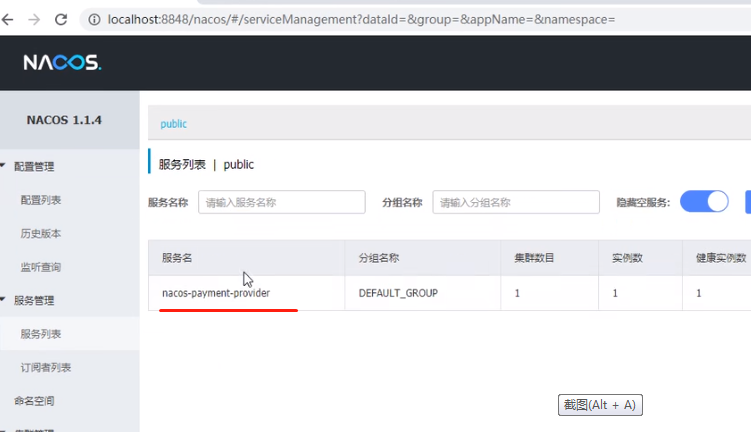View site info icon in address bar
Image resolution: width=751 pixels, height=432 pixels.
pyautogui.click(x=94, y=20)
